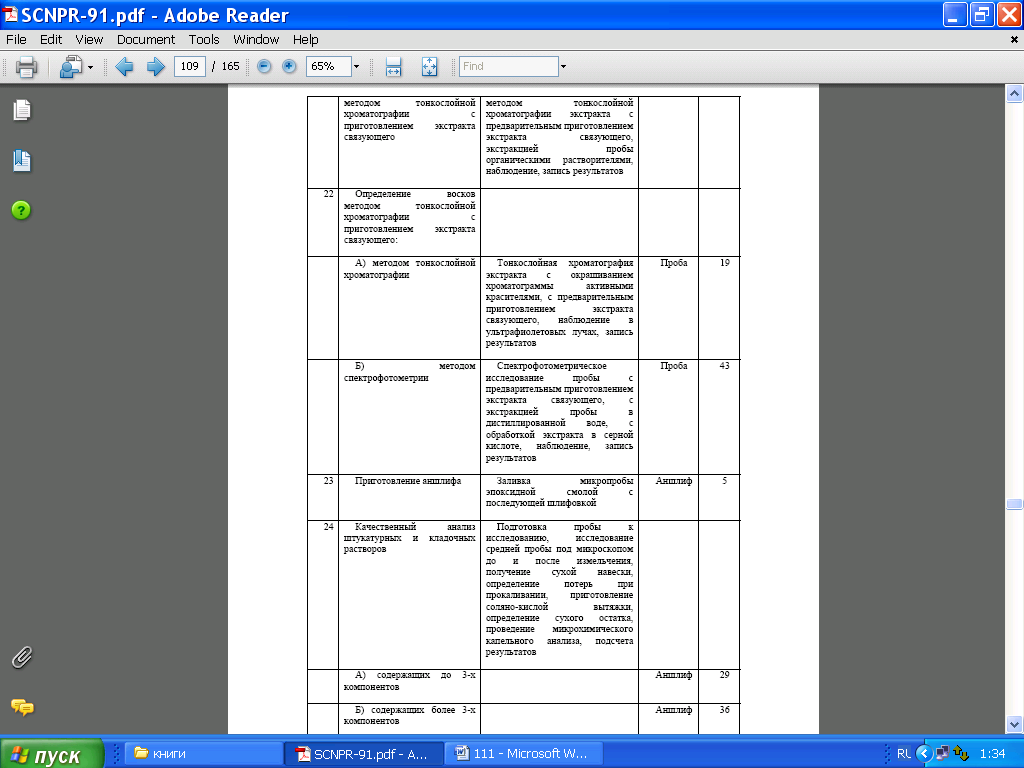Image resolution: width=1024 pixels, height=768 pixels.
Task: Click the scroll up arrow
Action: point(1014,93)
